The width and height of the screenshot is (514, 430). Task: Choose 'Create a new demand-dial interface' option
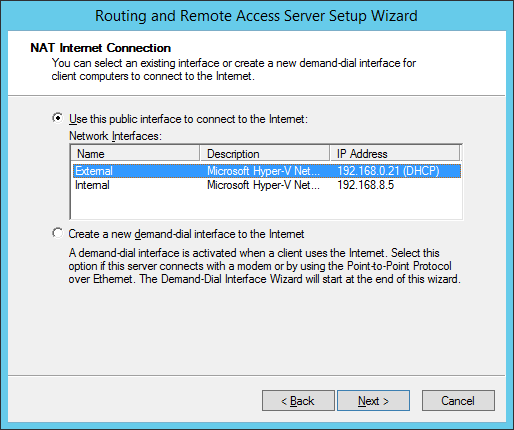click(58, 233)
